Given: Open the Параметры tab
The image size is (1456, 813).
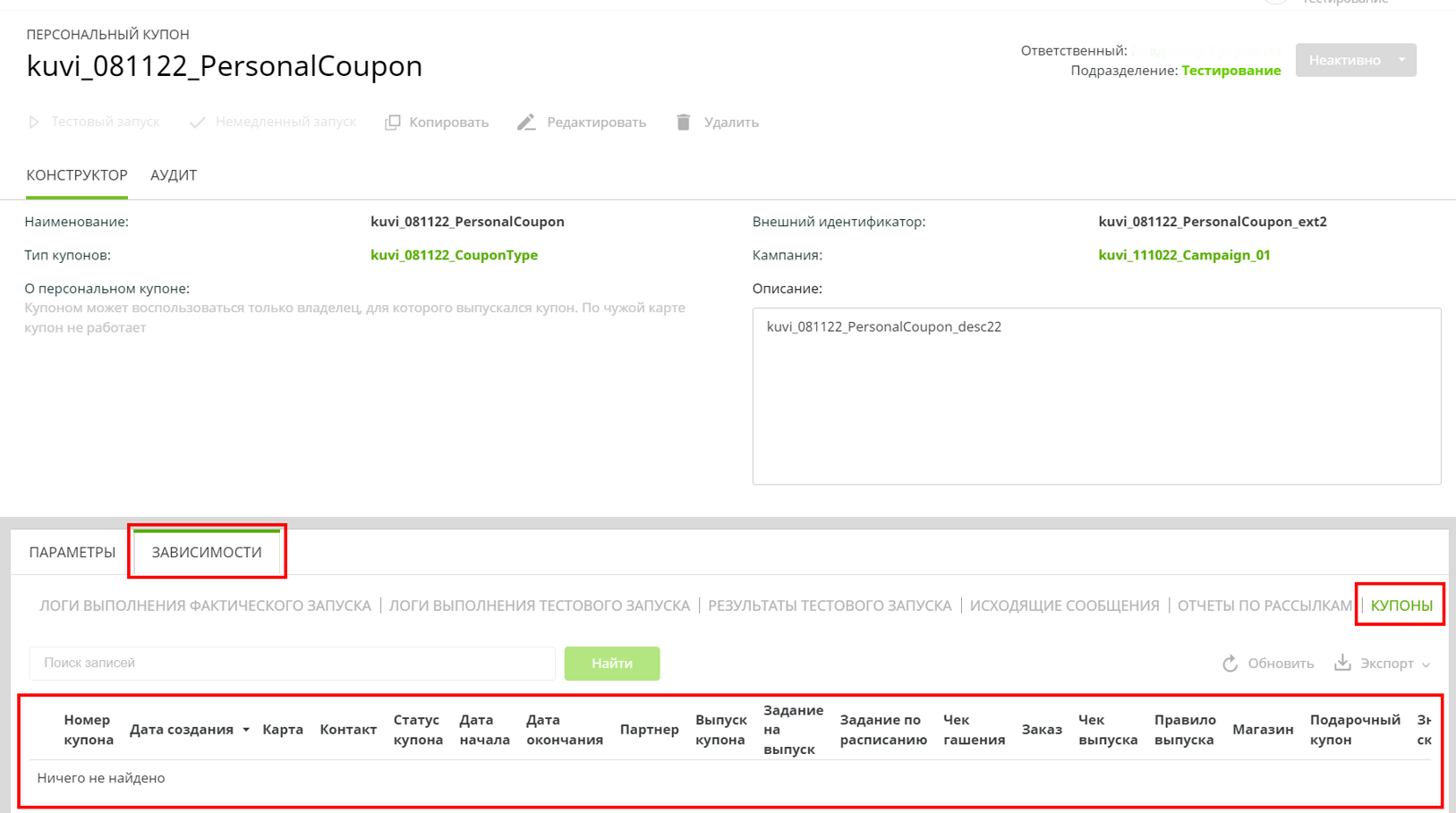Looking at the screenshot, I should [72, 553].
